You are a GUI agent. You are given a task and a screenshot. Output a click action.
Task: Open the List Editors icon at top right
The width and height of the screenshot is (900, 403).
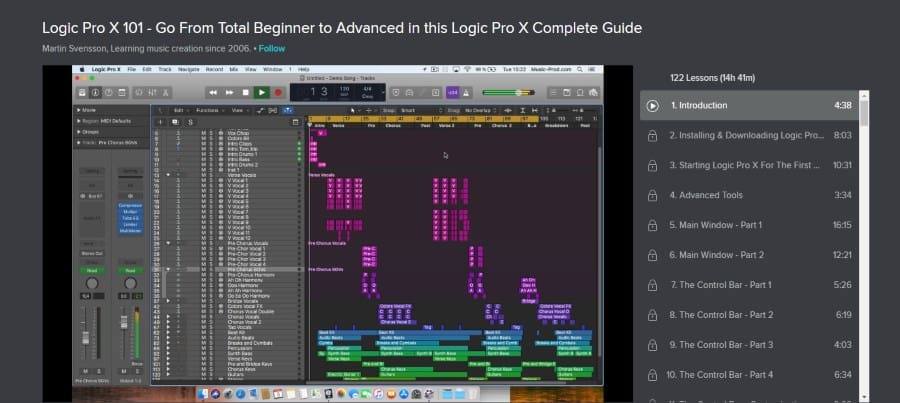[x=553, y=92]
